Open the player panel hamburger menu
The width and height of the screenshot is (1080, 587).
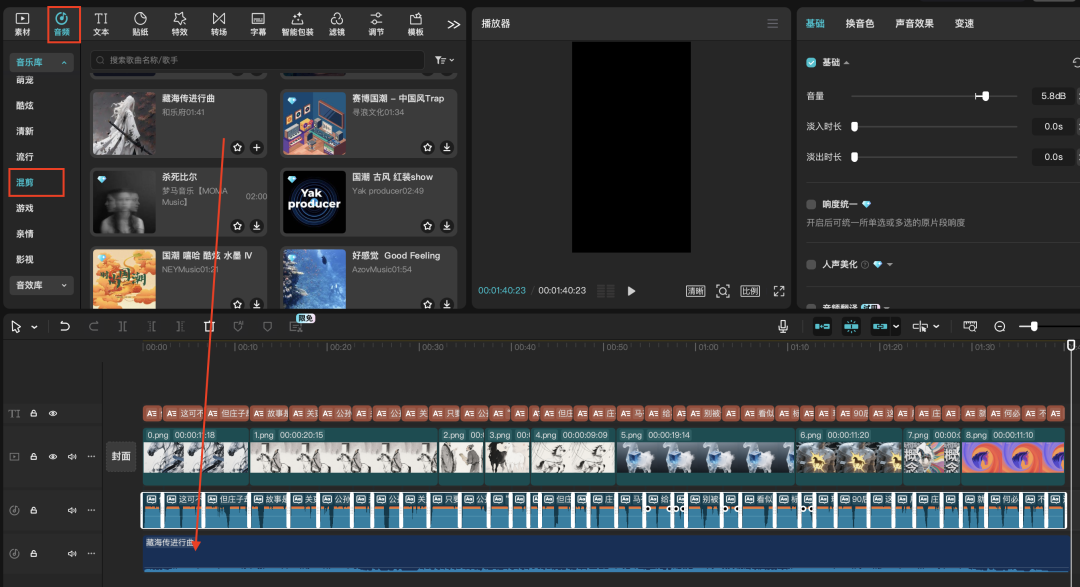click(772, 24)
